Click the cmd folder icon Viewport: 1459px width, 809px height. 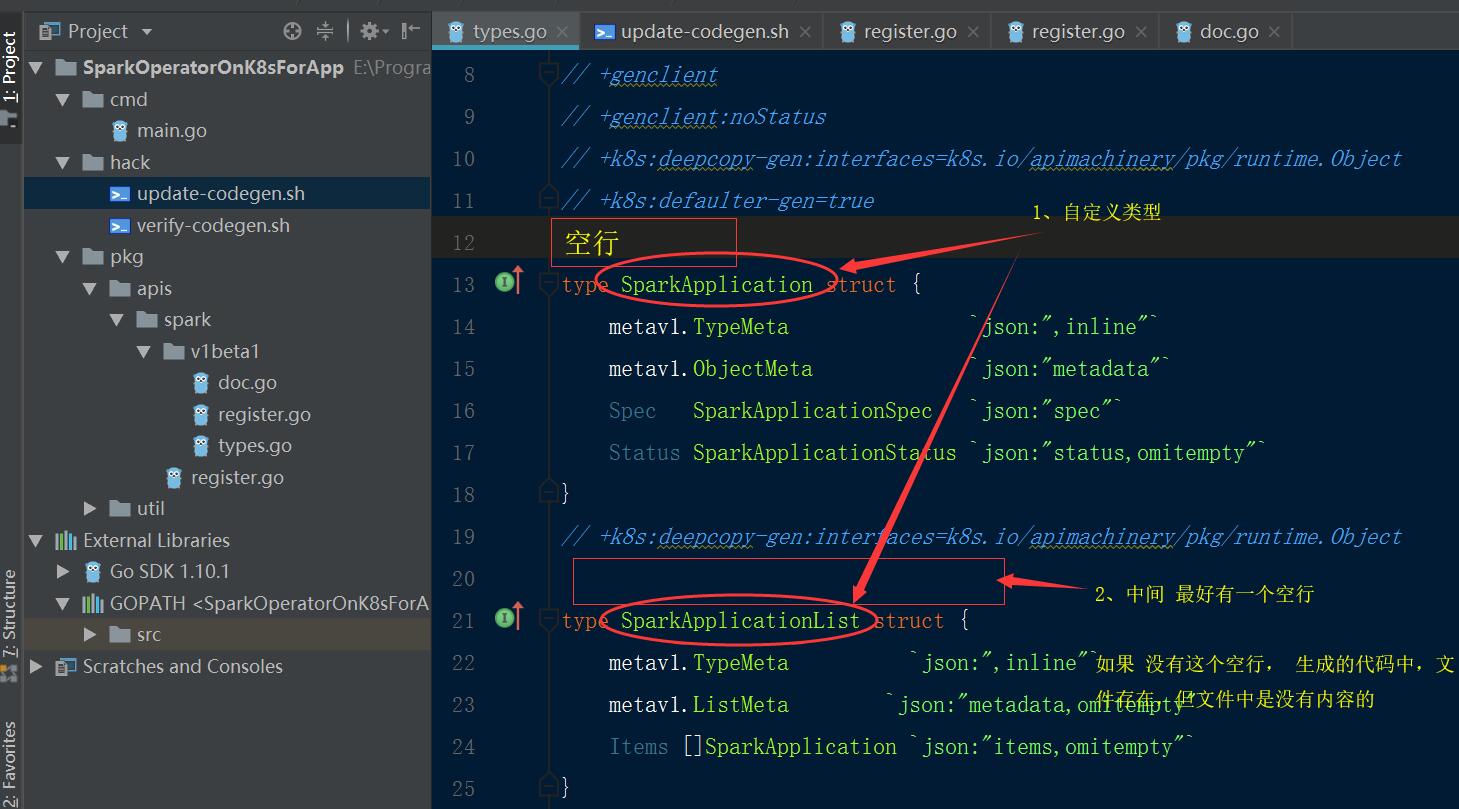(93, 100)
